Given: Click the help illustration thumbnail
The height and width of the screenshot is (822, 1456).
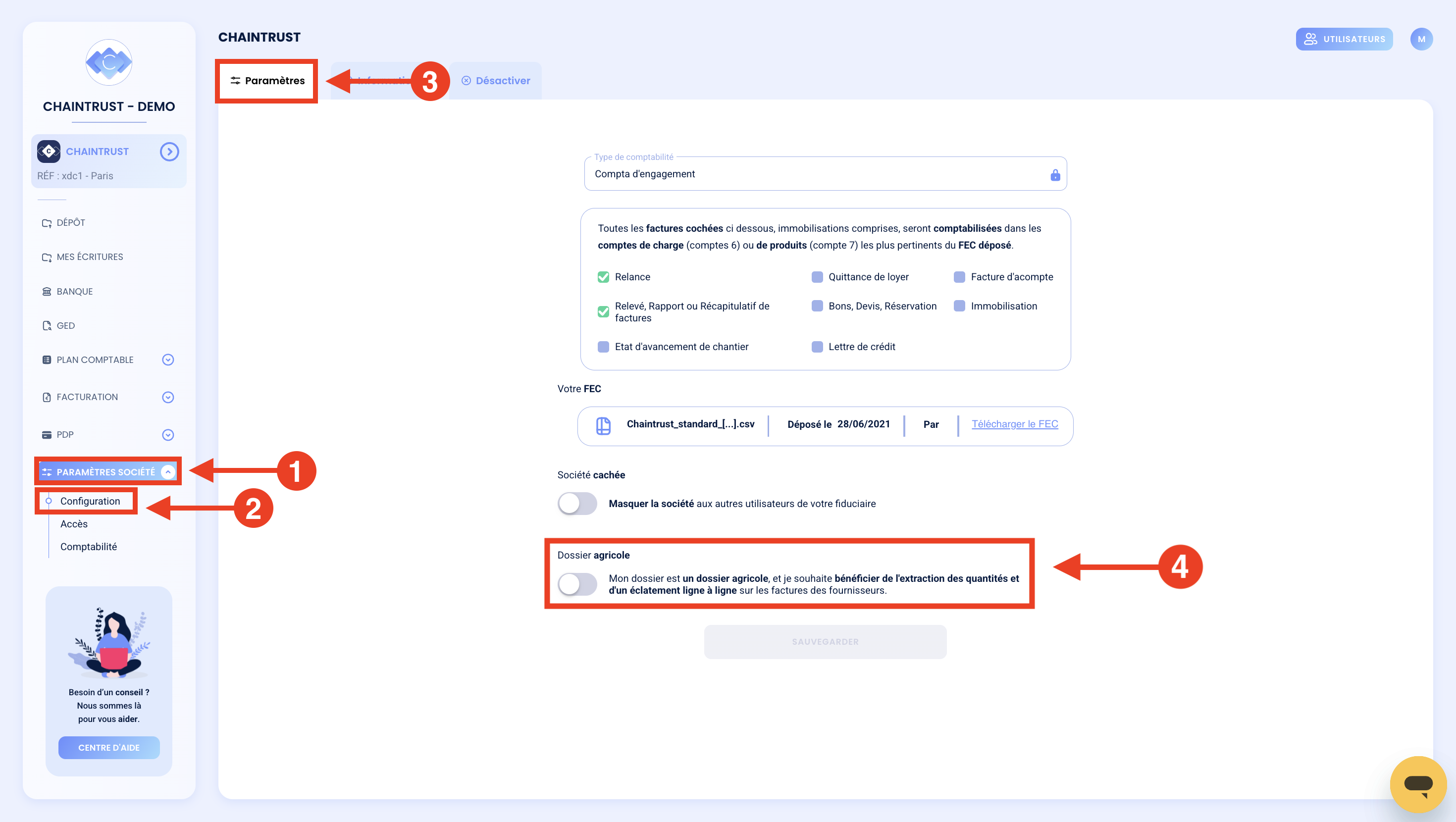Looking at the screenshot, I should 109,643.
